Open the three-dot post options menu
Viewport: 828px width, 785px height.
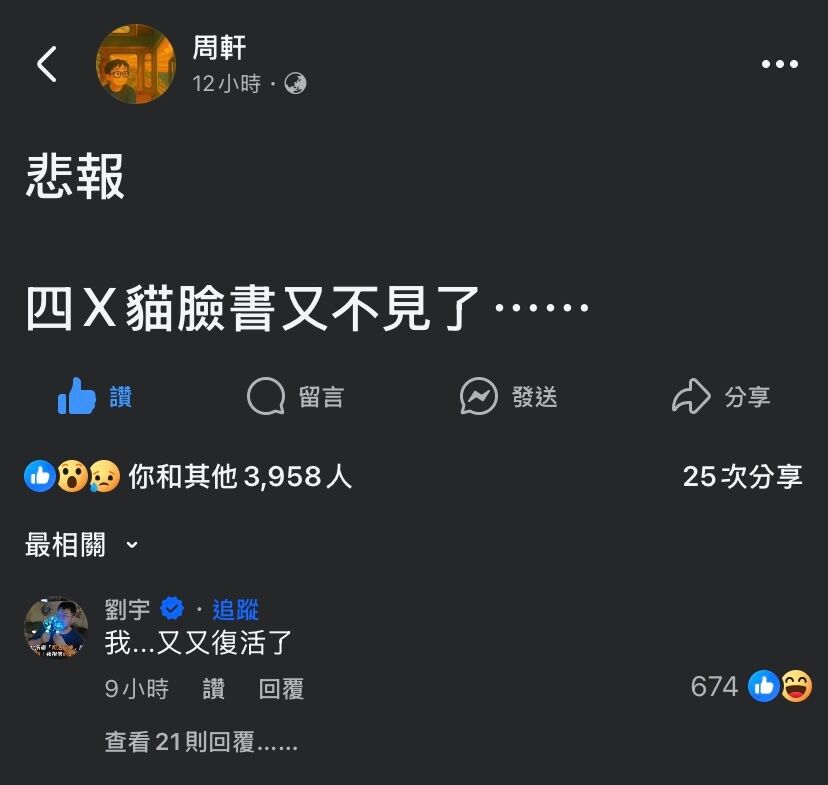coord(779,64)
